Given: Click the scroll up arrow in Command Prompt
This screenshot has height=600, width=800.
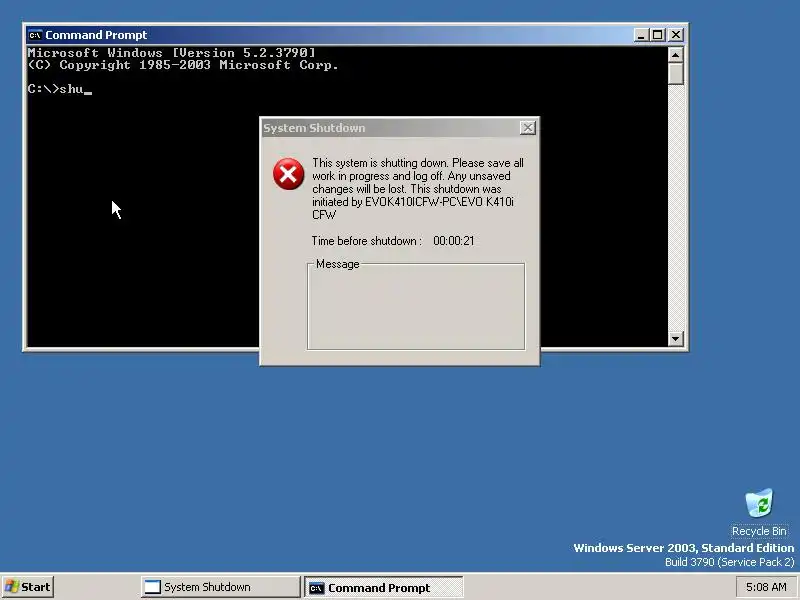Looking at the screenshot, I should (676, 55).
